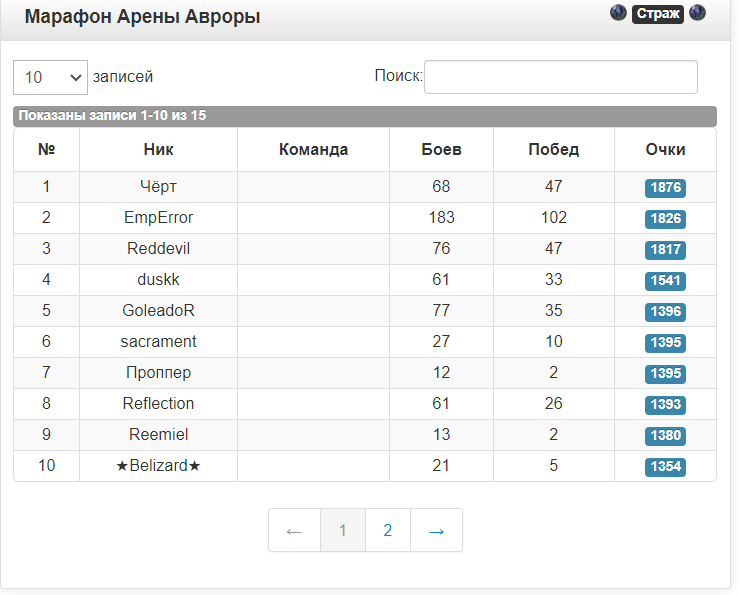The width and height of the screenshot is (739, 595).
Task: Click the previous page arrow button
Action: [294, 530]
